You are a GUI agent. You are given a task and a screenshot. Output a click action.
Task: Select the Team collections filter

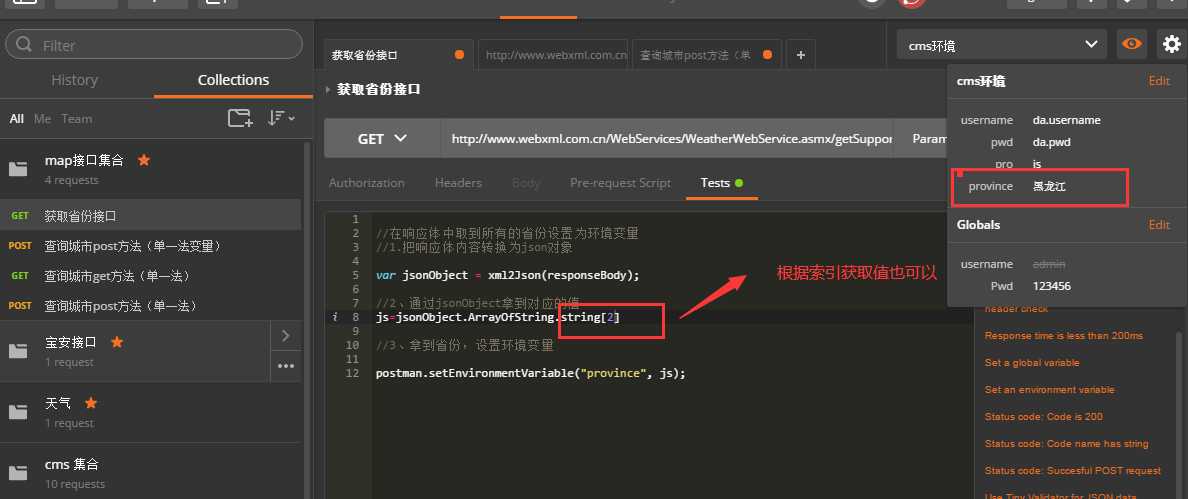77,119
